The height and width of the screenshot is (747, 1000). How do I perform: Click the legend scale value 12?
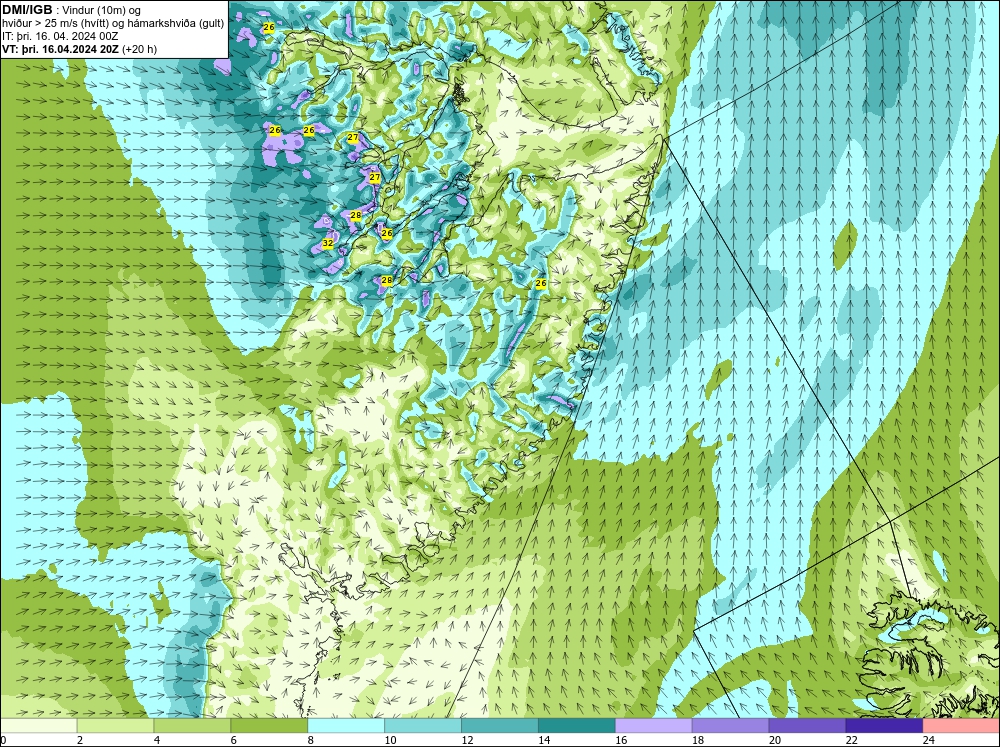[467, 740]
